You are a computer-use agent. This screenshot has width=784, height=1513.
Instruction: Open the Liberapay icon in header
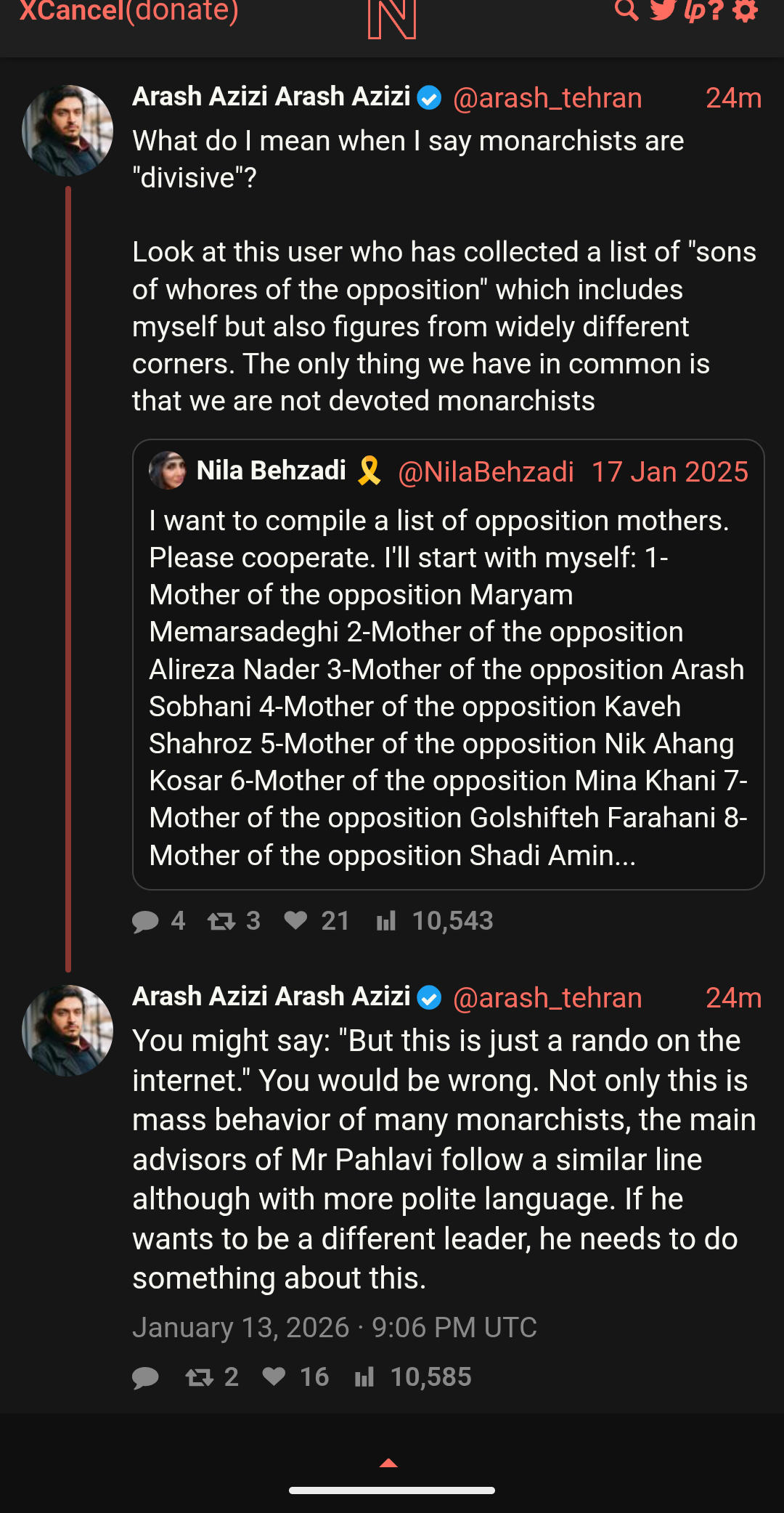coord(695,12)
